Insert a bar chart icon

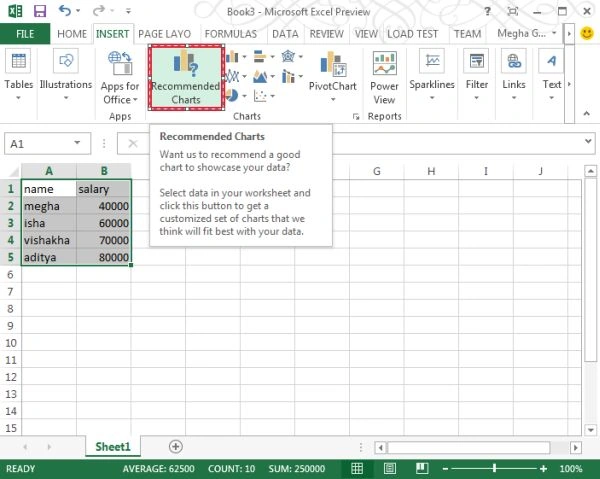(260, 57)
